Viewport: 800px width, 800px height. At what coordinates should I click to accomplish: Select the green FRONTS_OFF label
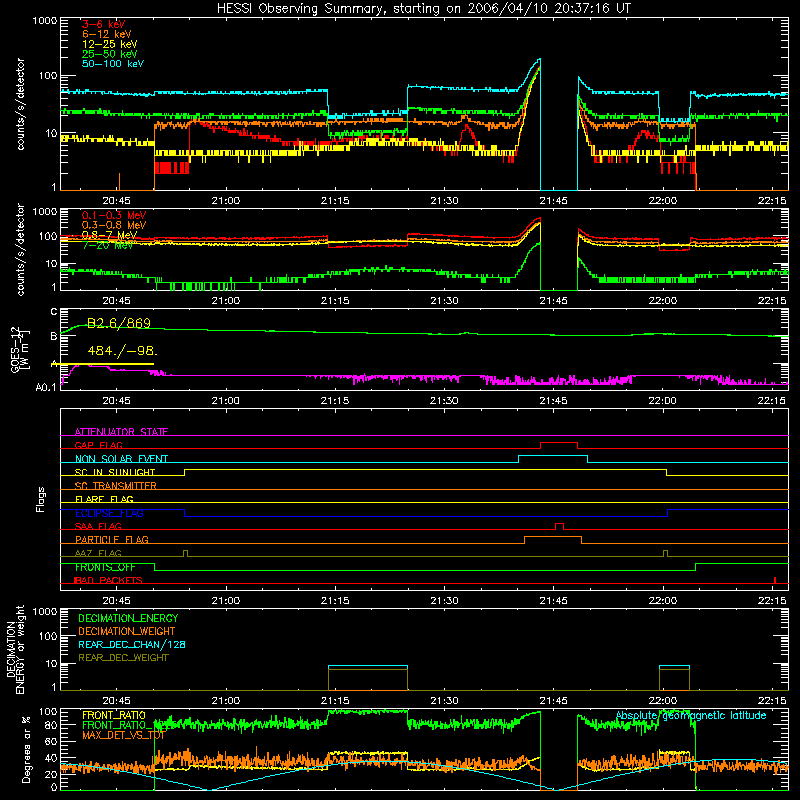point(105,567)
